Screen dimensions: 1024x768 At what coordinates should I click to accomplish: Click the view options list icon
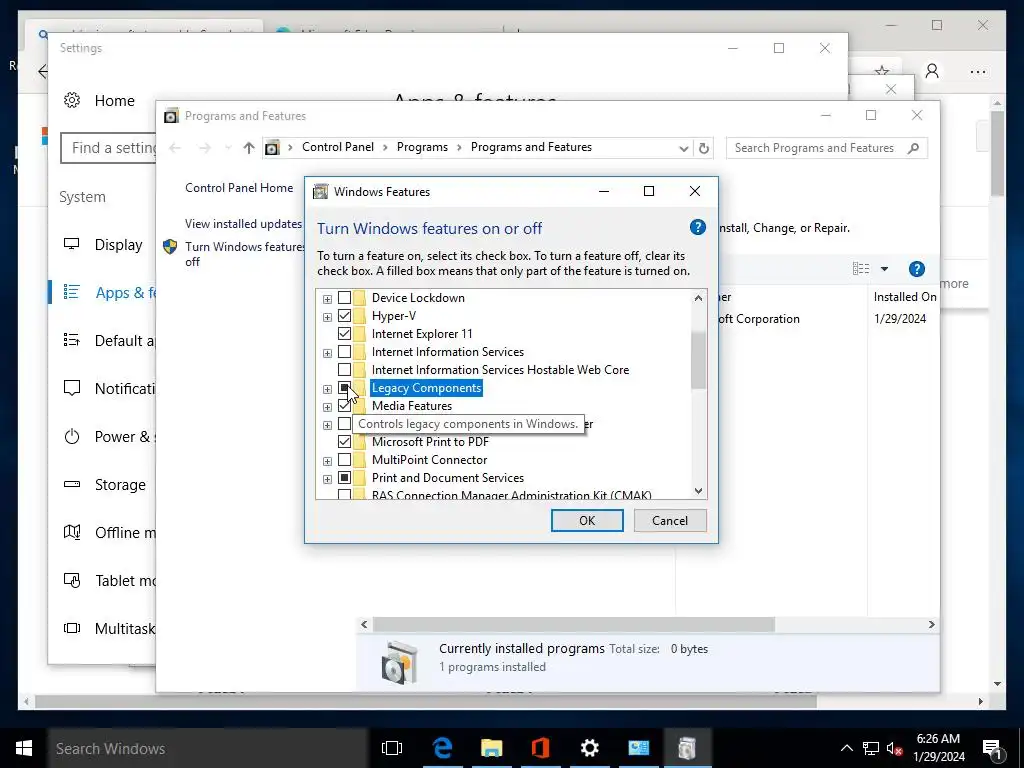coord(861,268)
